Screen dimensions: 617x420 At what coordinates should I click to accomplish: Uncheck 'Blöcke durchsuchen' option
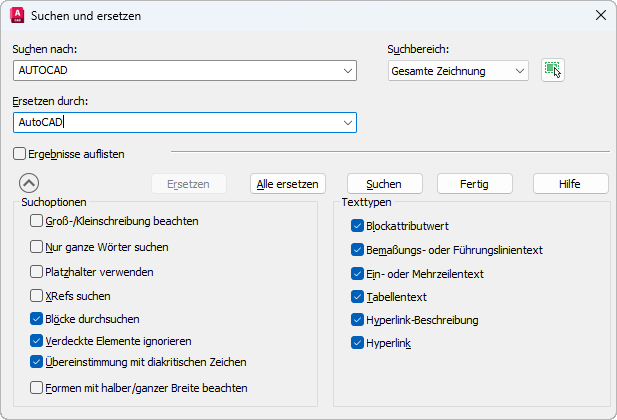[x=37, y=319]
